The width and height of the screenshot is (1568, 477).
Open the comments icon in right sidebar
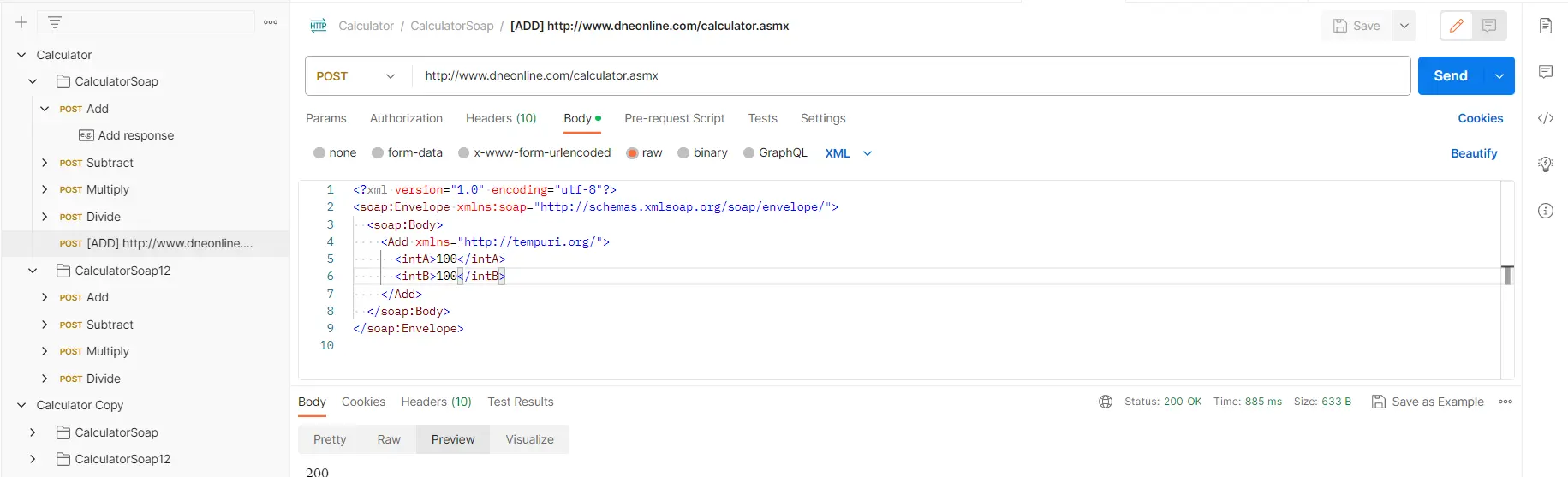tap(1546, 72)
